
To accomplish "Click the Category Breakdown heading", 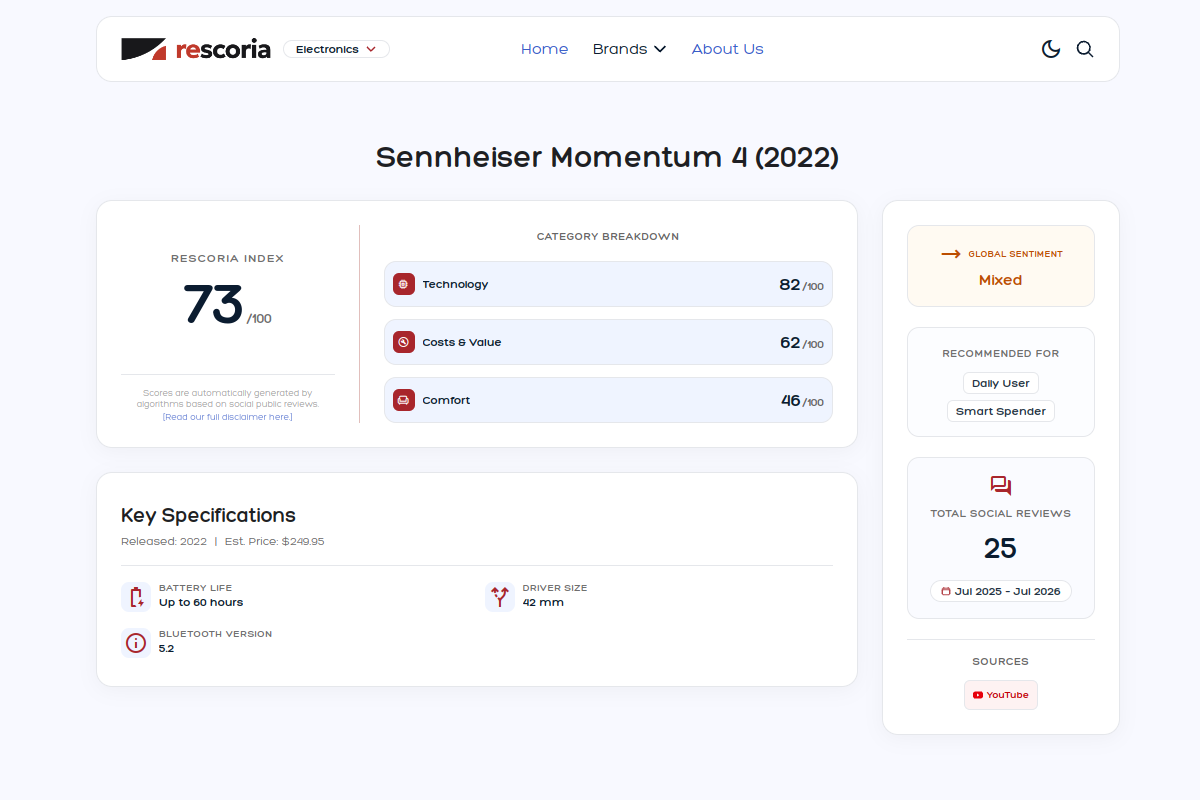I will point(608,237).
